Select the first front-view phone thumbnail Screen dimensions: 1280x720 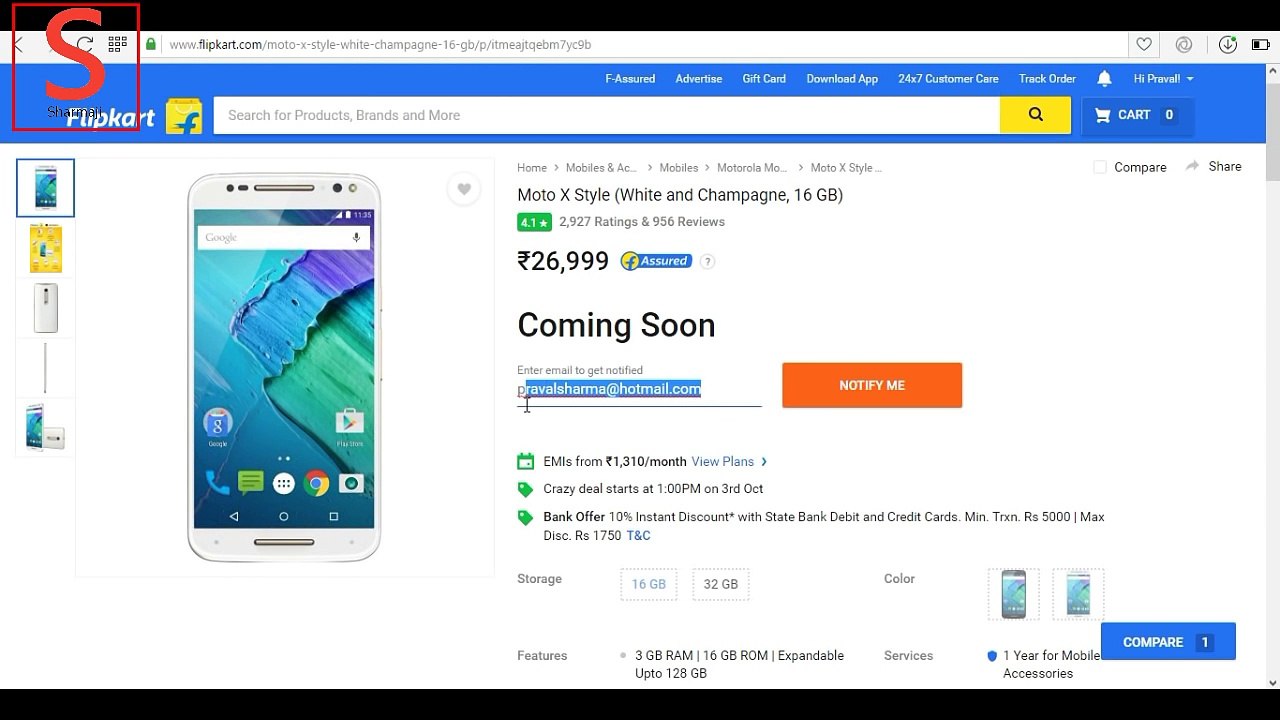coord(45,188)
